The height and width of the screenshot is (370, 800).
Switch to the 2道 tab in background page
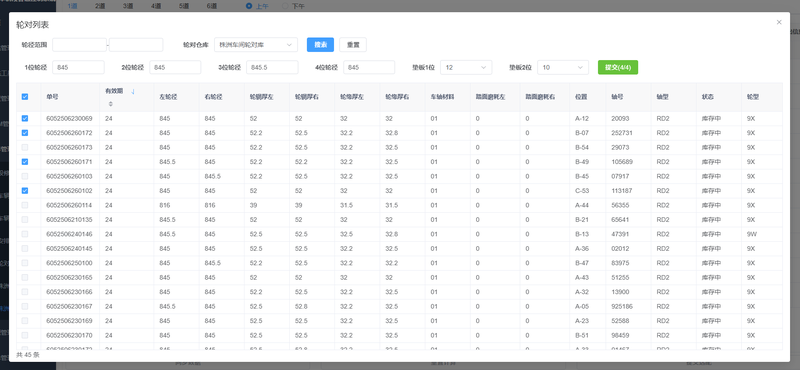pyautogui.click(x=100, y=6)
